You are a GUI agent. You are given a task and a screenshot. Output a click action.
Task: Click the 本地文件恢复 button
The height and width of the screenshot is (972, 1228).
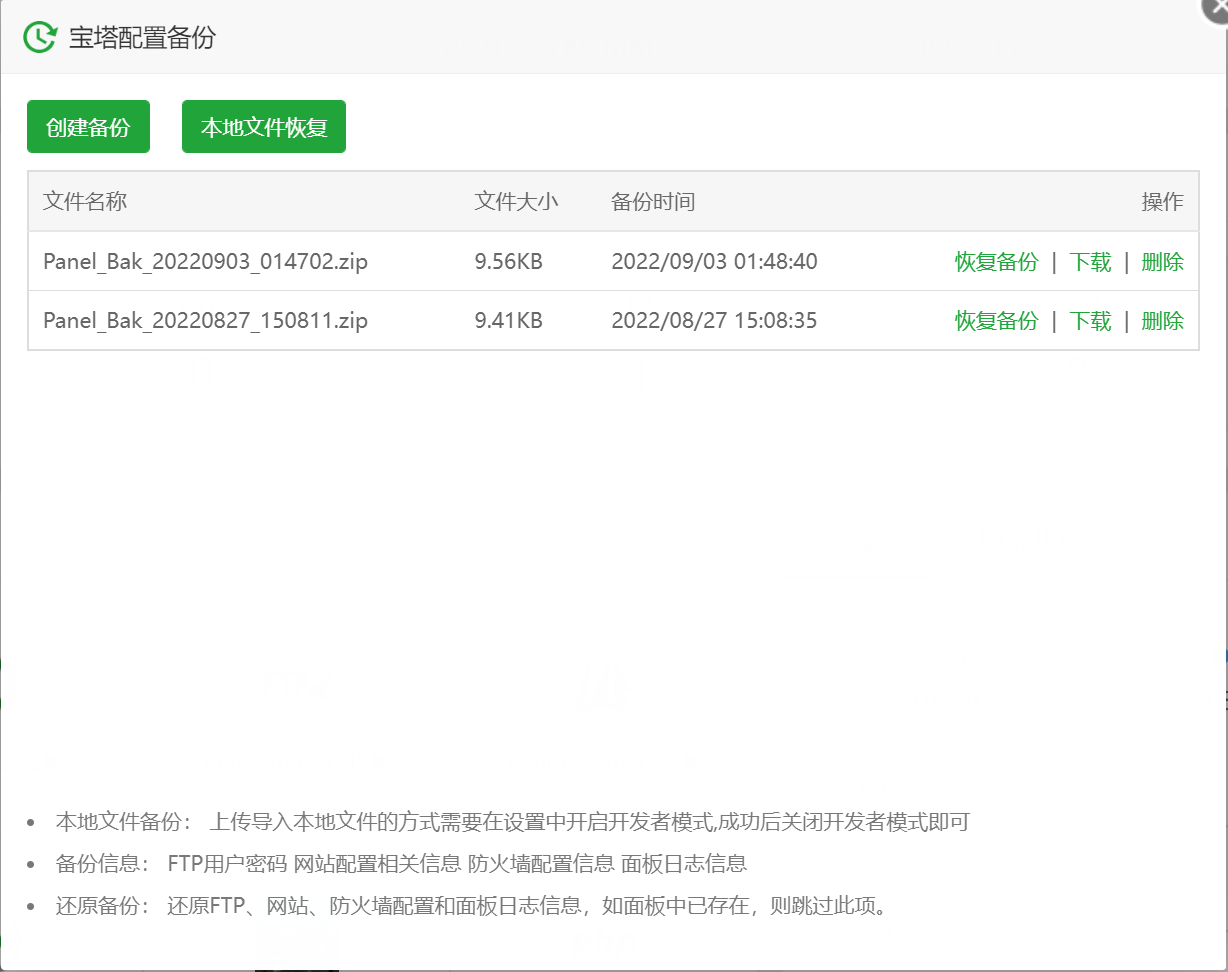pyautogui.click(x=264, y=127)
